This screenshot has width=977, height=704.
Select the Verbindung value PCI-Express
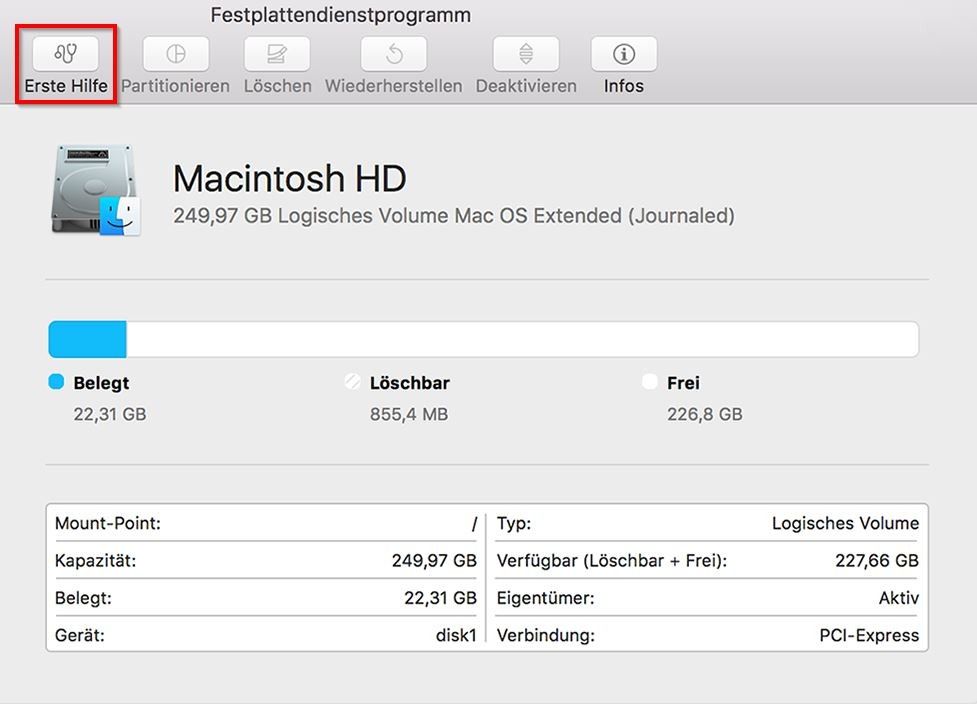coord(868,635)
